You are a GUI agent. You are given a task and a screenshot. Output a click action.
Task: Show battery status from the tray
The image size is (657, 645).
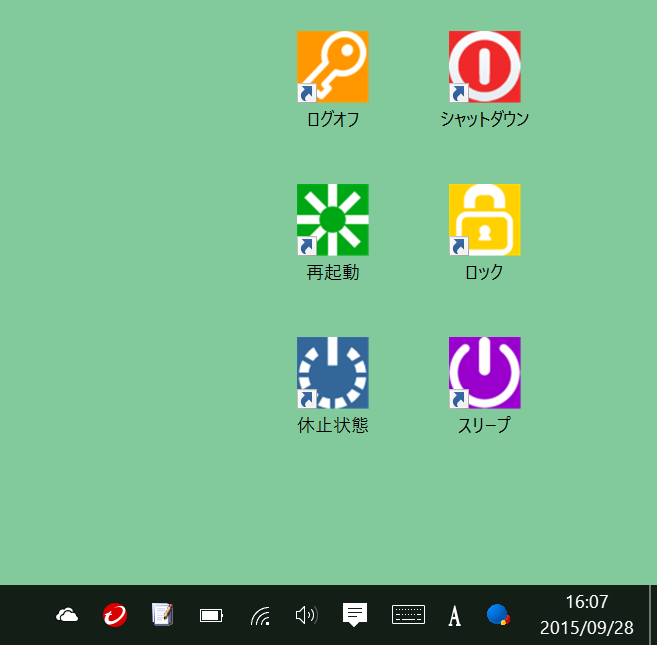pyautogui.click(x=211, y=616)
